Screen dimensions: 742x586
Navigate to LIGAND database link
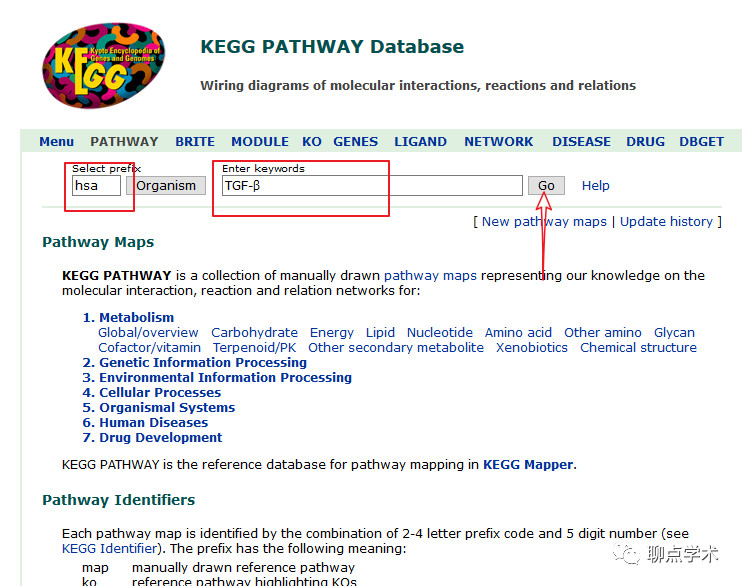pyautogui.click(x=420, y=142)
